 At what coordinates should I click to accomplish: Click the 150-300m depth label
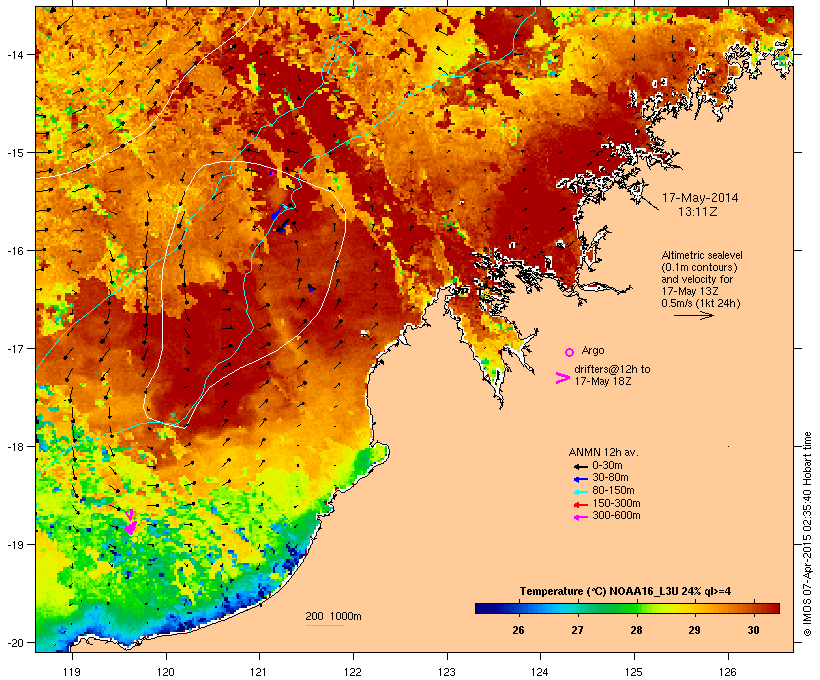616,503
